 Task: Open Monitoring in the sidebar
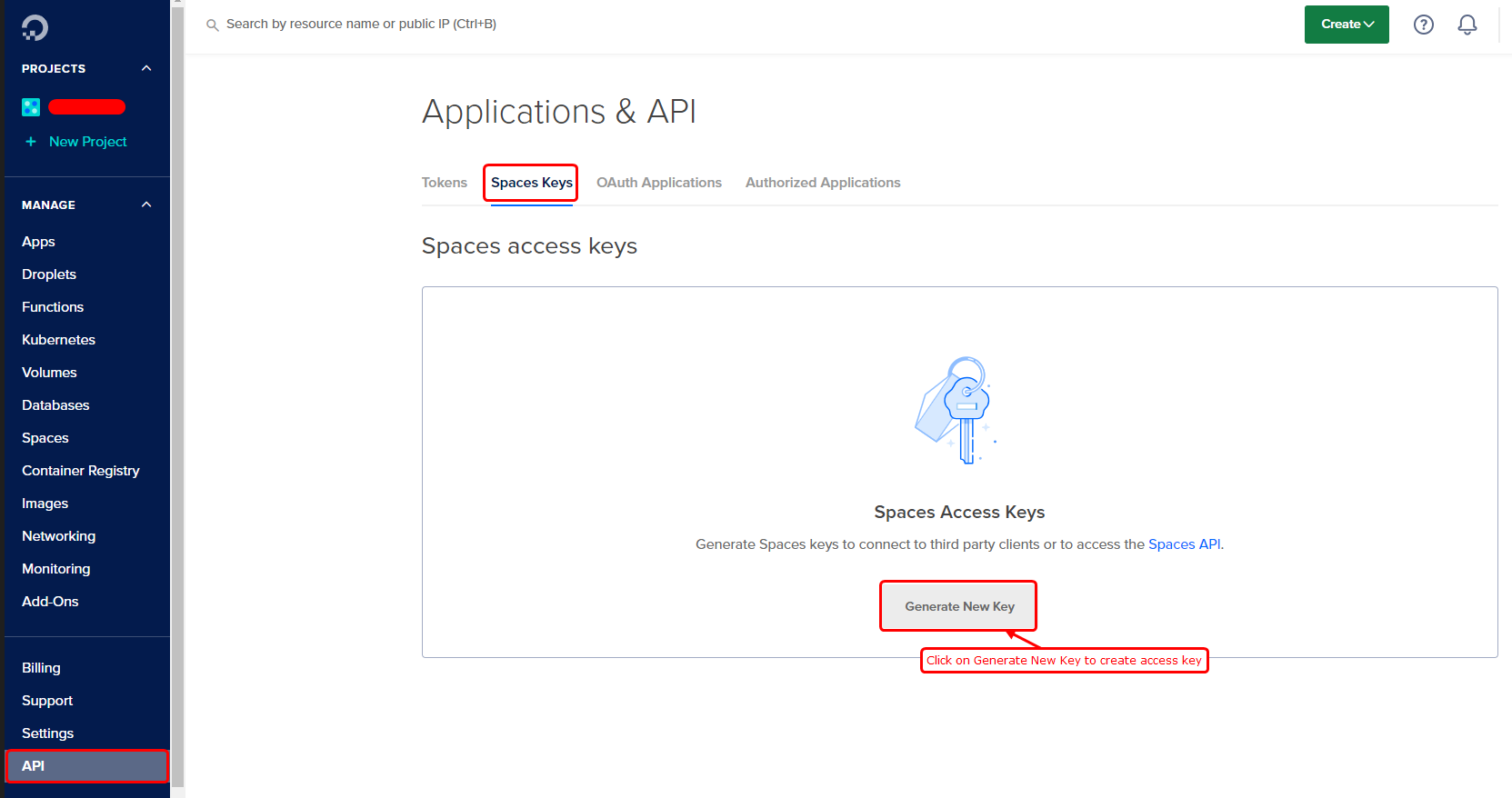[x=56, y=569]
